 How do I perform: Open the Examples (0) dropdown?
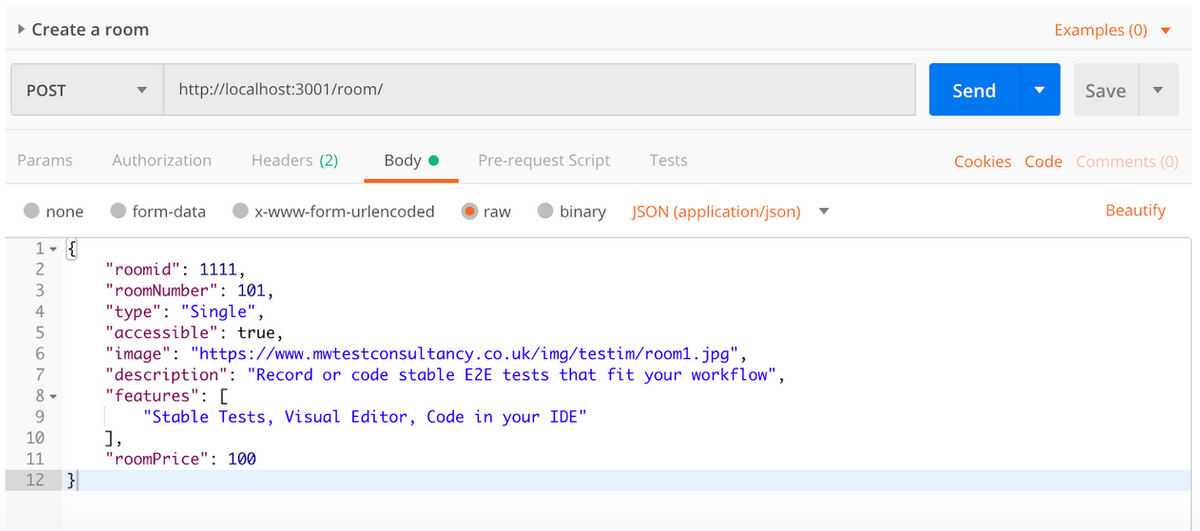click(1112, 30)
